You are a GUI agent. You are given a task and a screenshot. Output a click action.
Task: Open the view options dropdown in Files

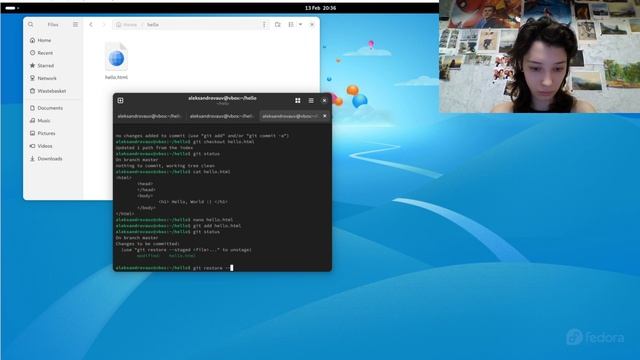point(300,24)
